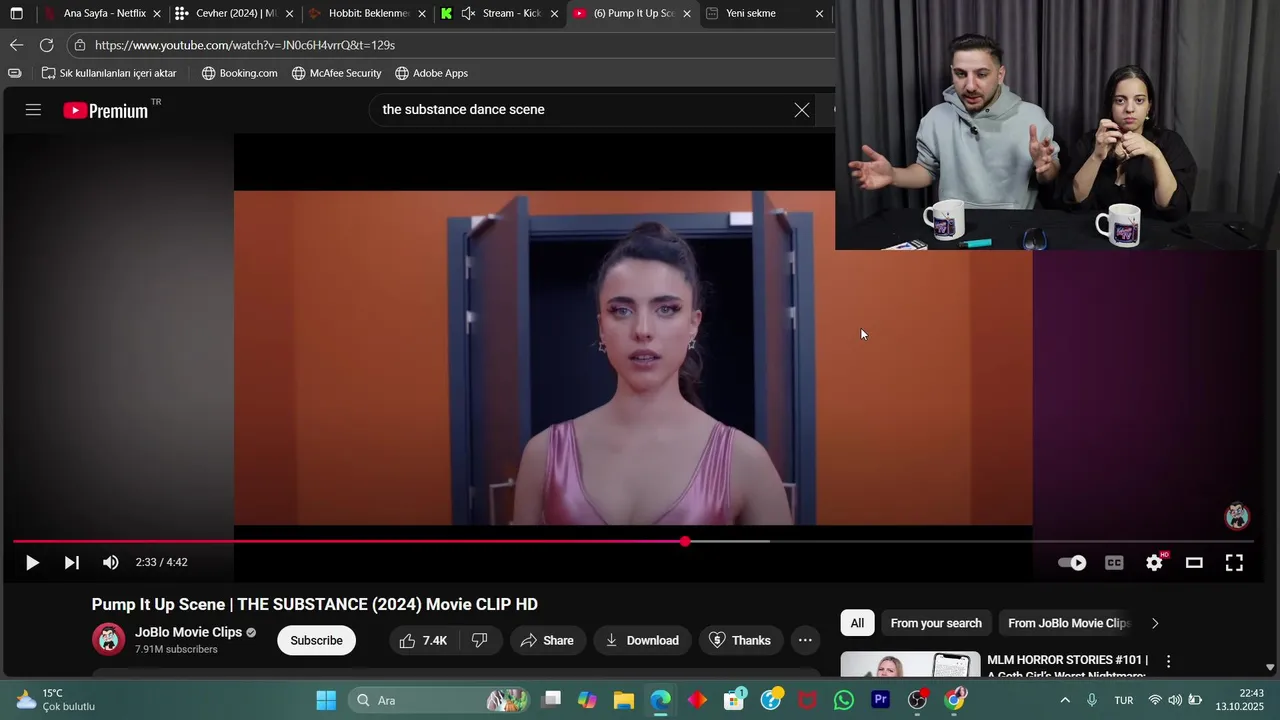Reload the current page
Viewport: 1280px width, 720px height.
pyautogui.click(x=46, y=45)
